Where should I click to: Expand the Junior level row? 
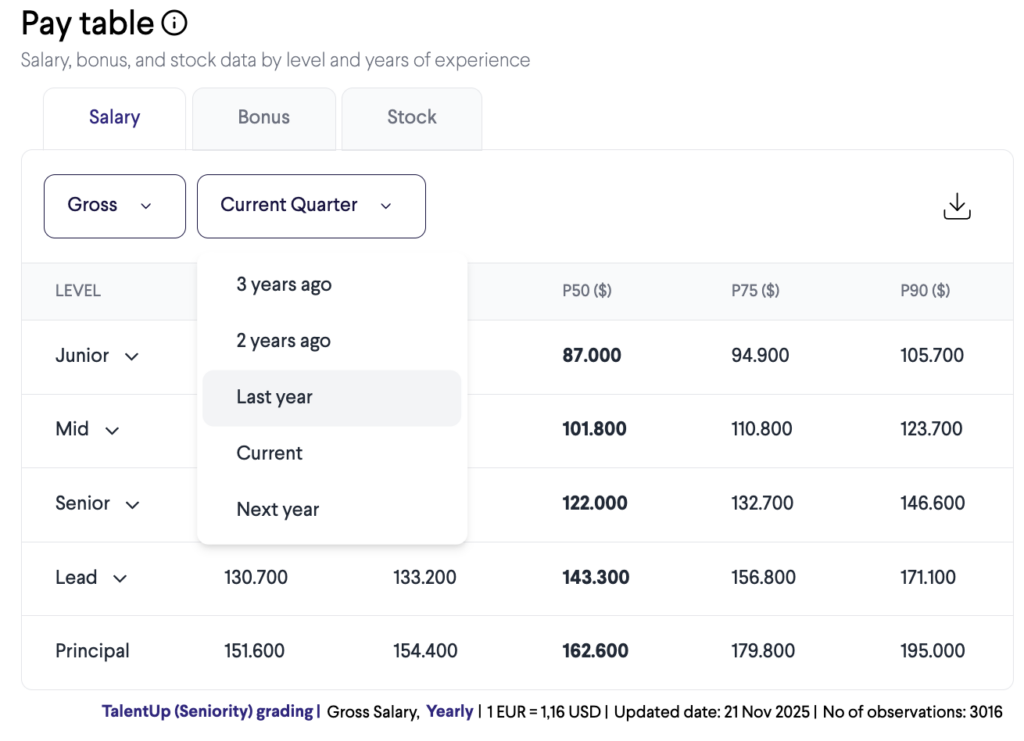(x=131, y=356)
